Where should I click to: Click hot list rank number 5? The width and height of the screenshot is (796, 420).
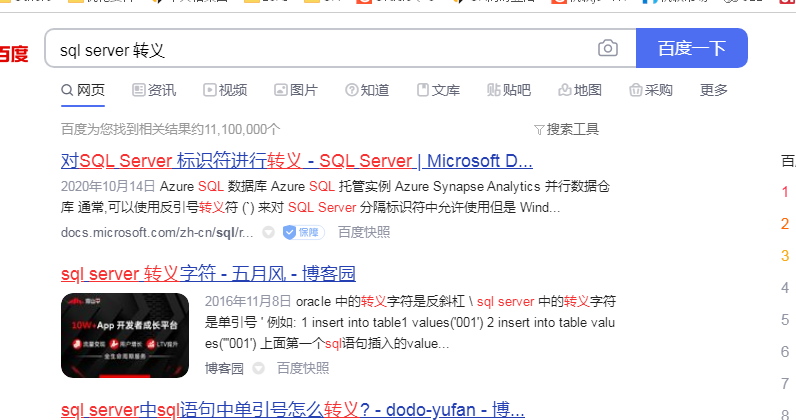pos(785,320)
